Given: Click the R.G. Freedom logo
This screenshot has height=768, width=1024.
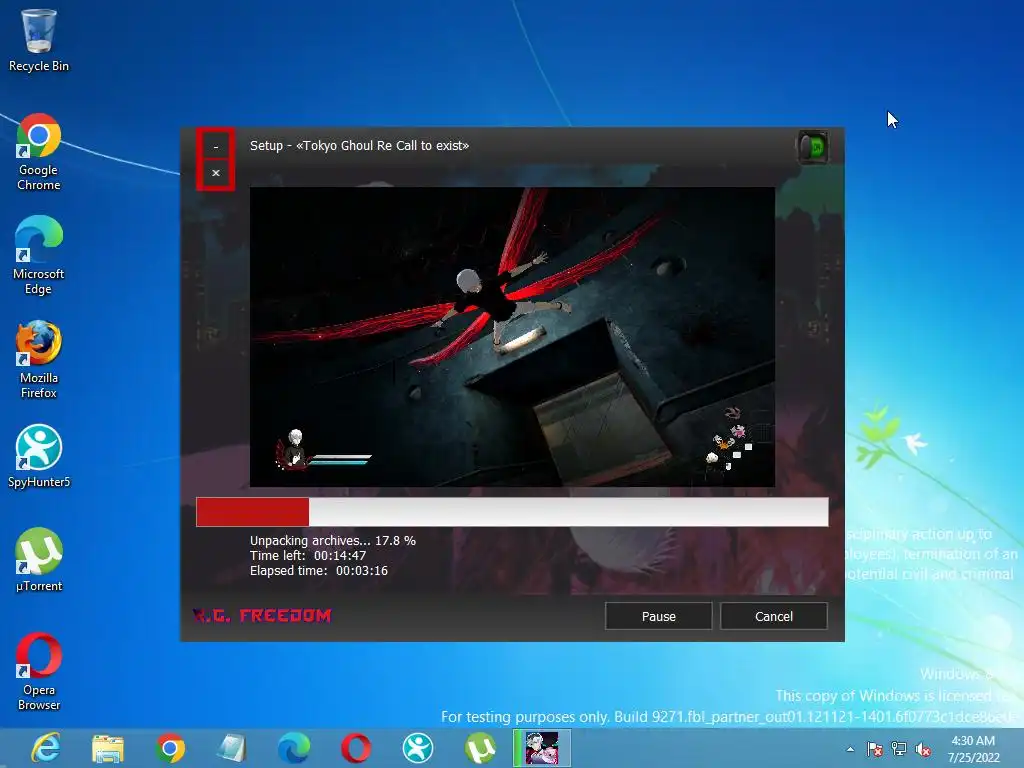Looking at the screenshot, I should (x=262, y=615).
